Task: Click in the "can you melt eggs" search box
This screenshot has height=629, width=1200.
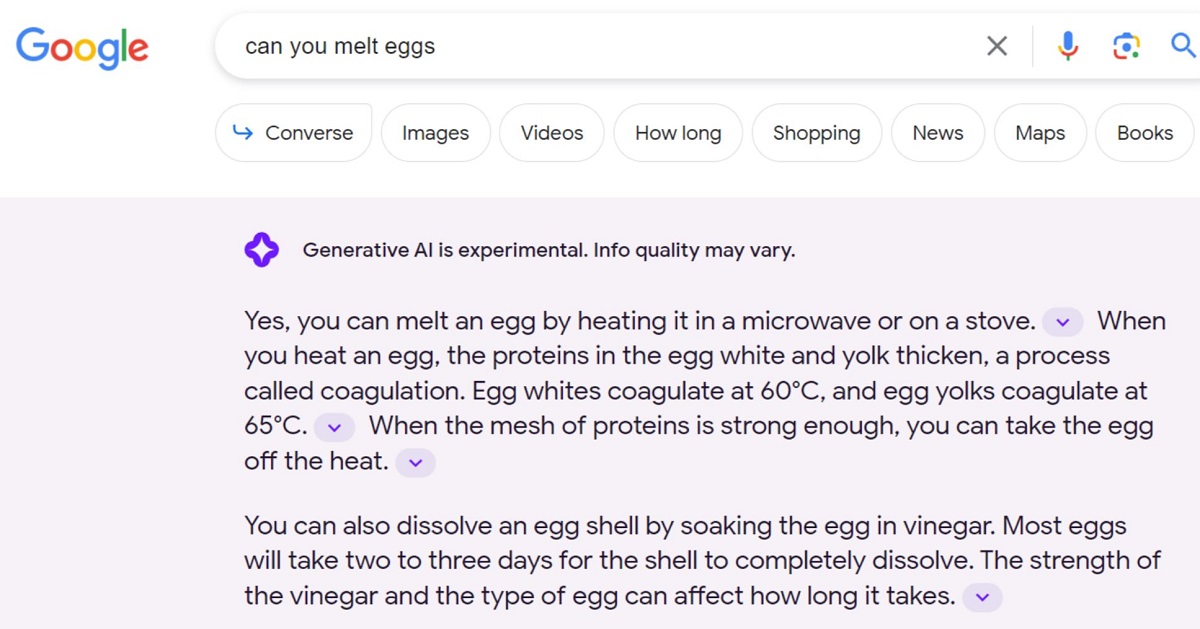Action: pyautogui.click(x=600, y=46)
